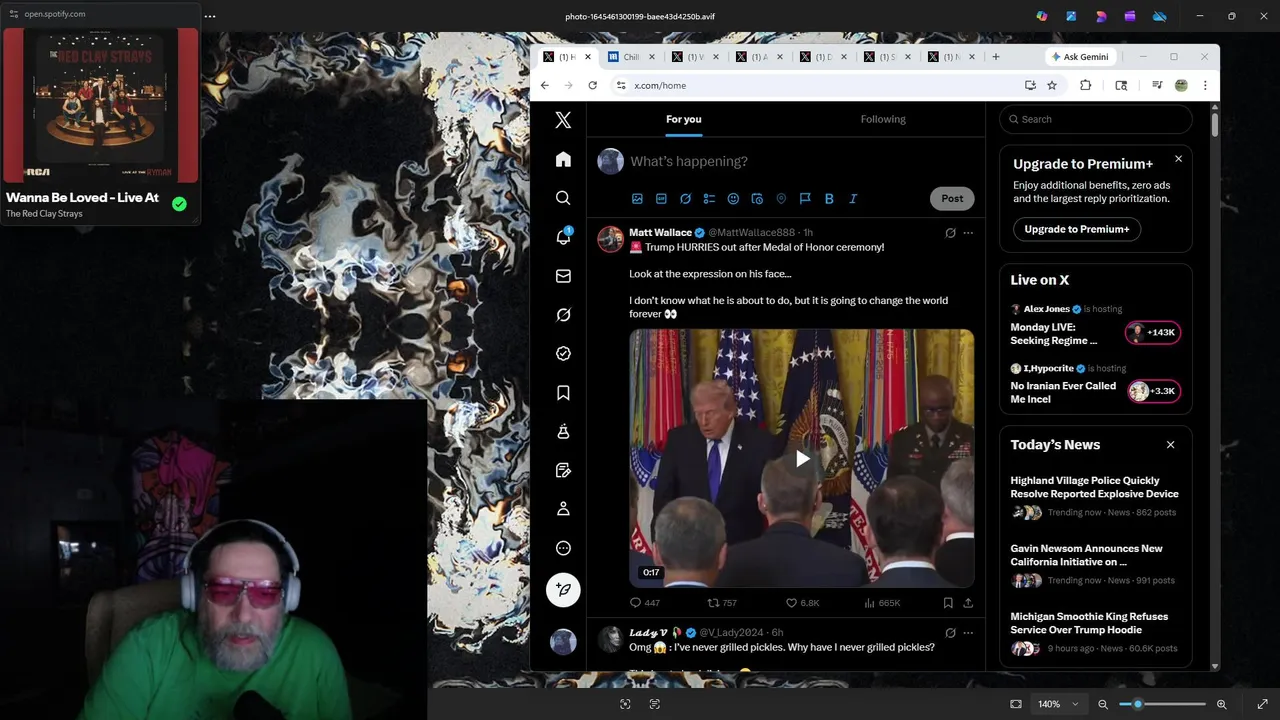Play the Trump ceremony video

tap(802, 459)
